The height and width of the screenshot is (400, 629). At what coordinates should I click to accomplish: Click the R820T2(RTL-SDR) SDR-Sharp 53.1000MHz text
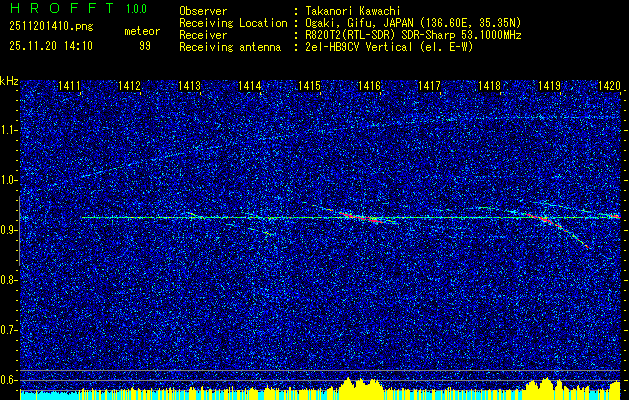(412, 35)
